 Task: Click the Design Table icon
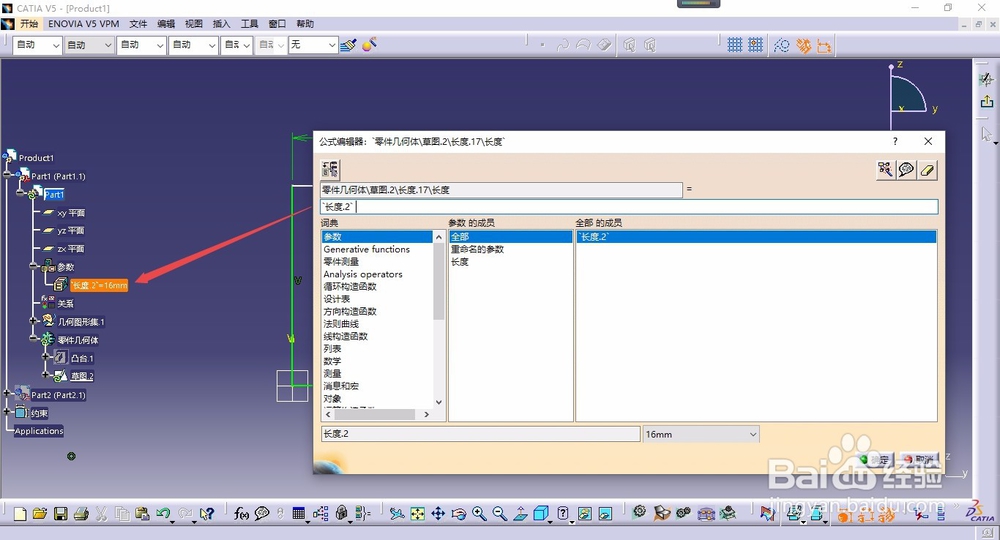click(298, 513)
